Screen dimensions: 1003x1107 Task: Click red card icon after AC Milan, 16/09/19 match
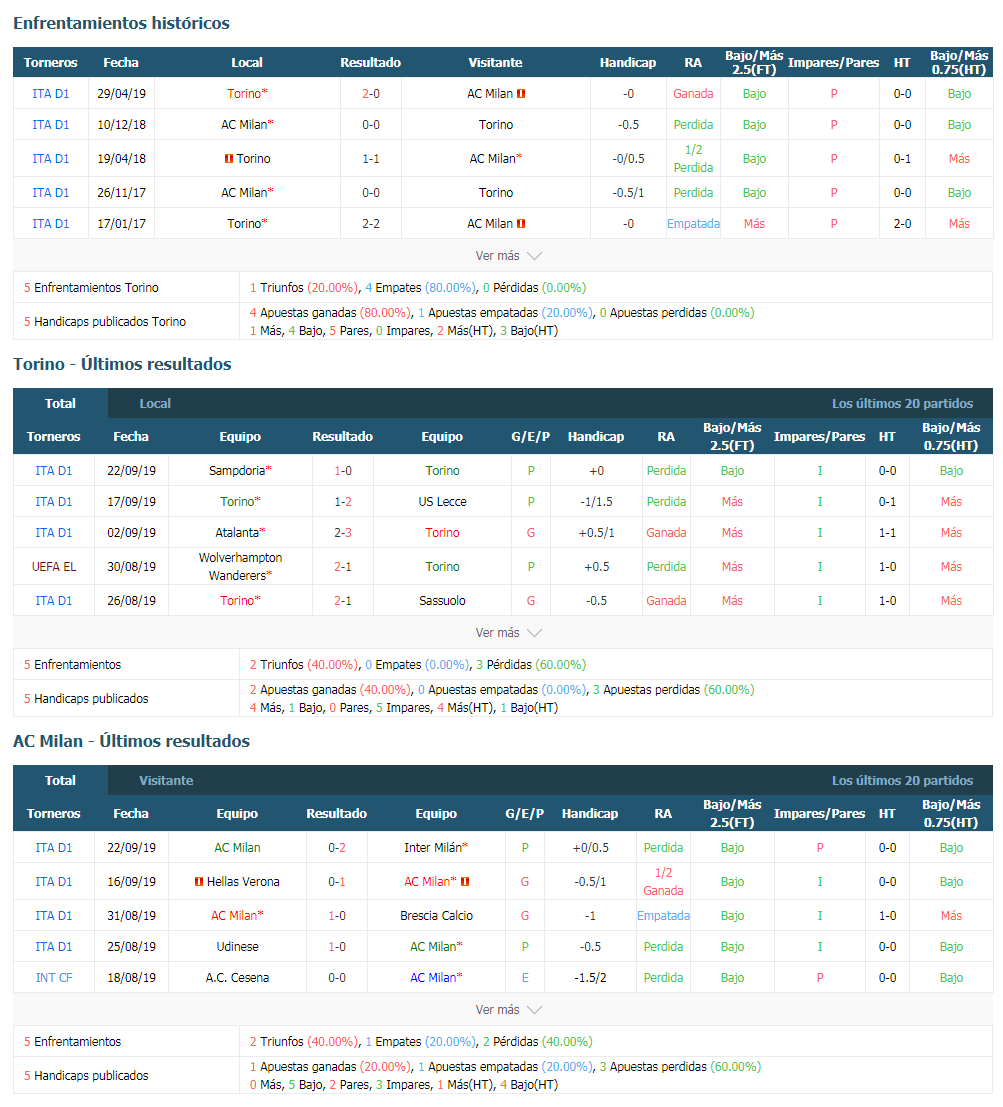pyautogui.click(x=465, y=881)
